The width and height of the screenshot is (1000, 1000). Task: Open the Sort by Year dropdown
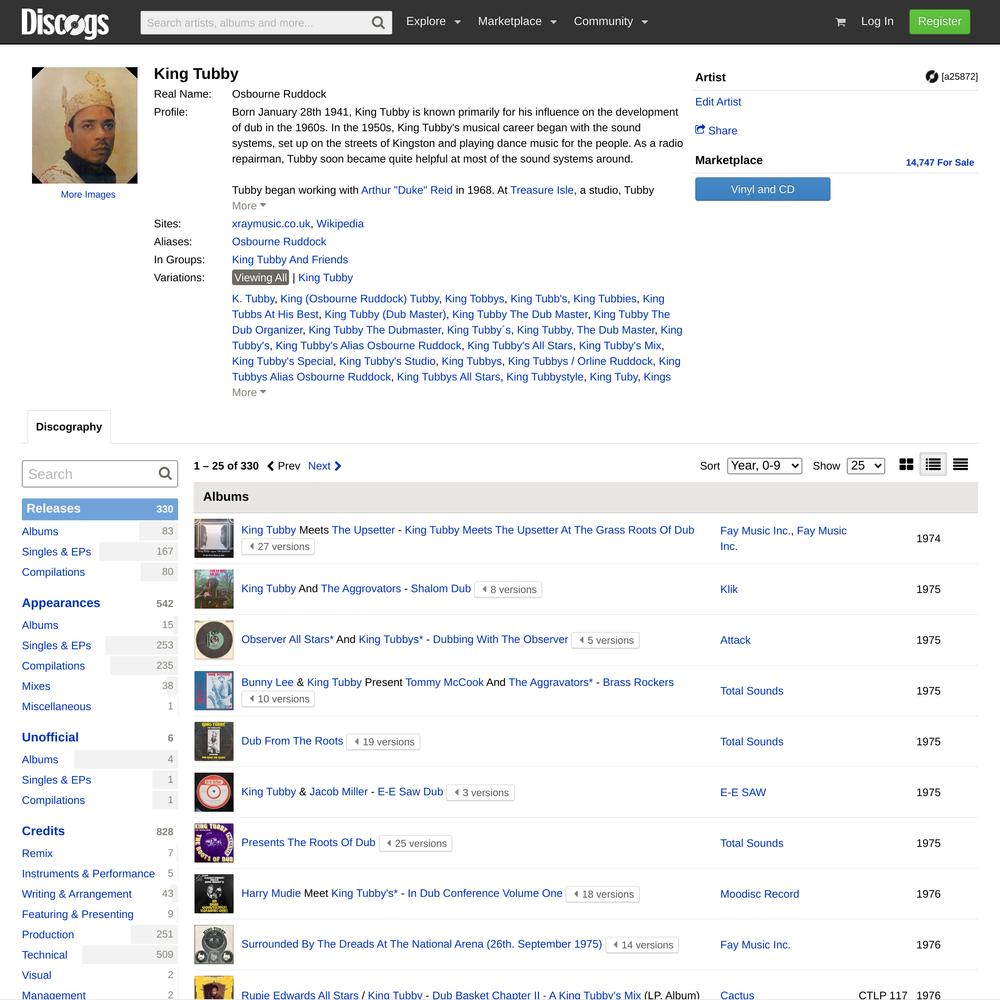[764, 466]
